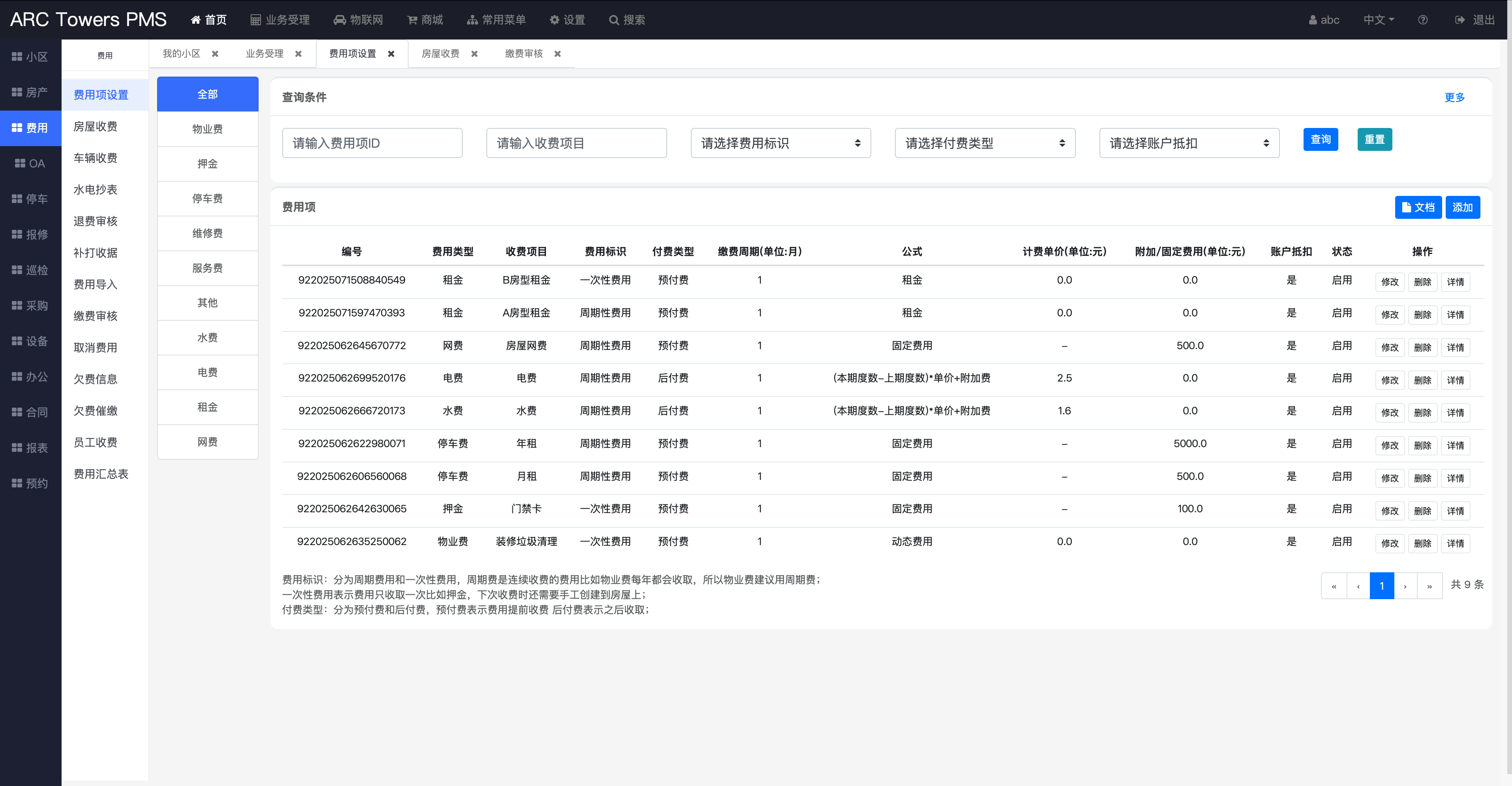Click the 搜索 magnifier icon
1512x786 pixels.
pos(614,20)
